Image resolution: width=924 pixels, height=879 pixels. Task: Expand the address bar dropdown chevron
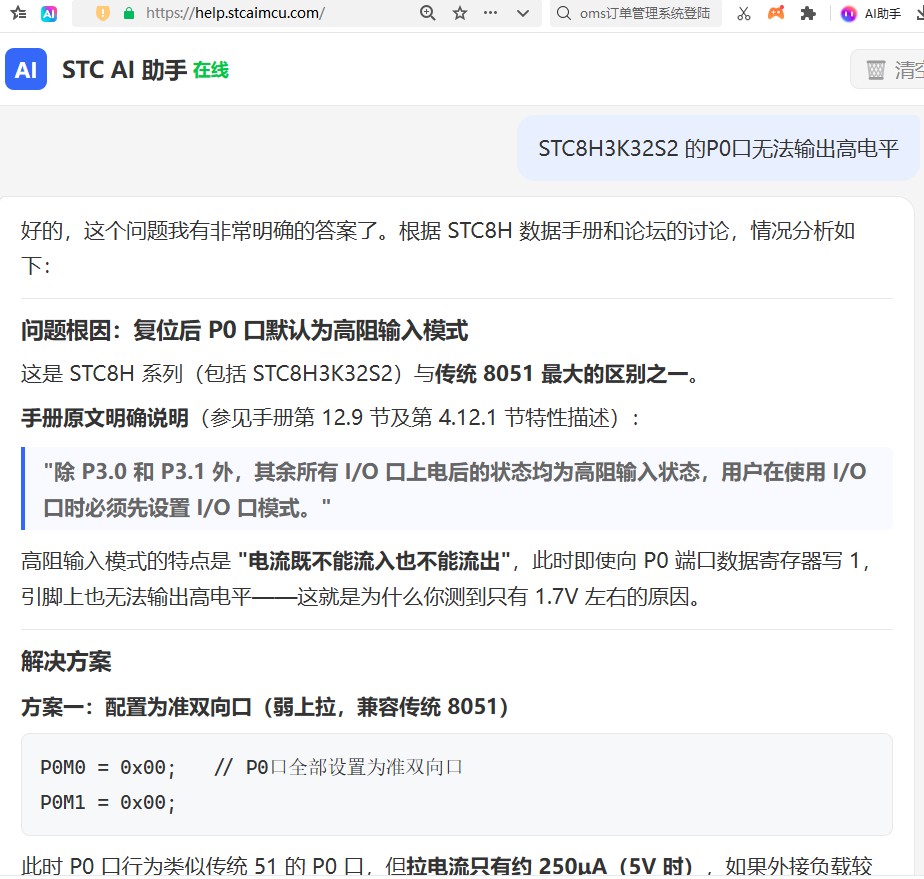523,13
